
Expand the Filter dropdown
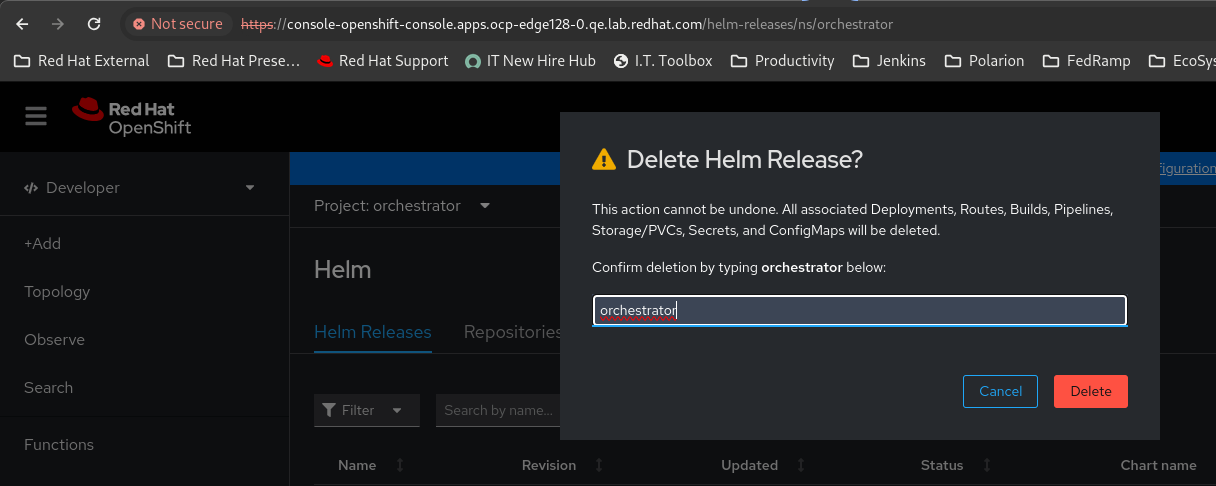click(367, 410)
